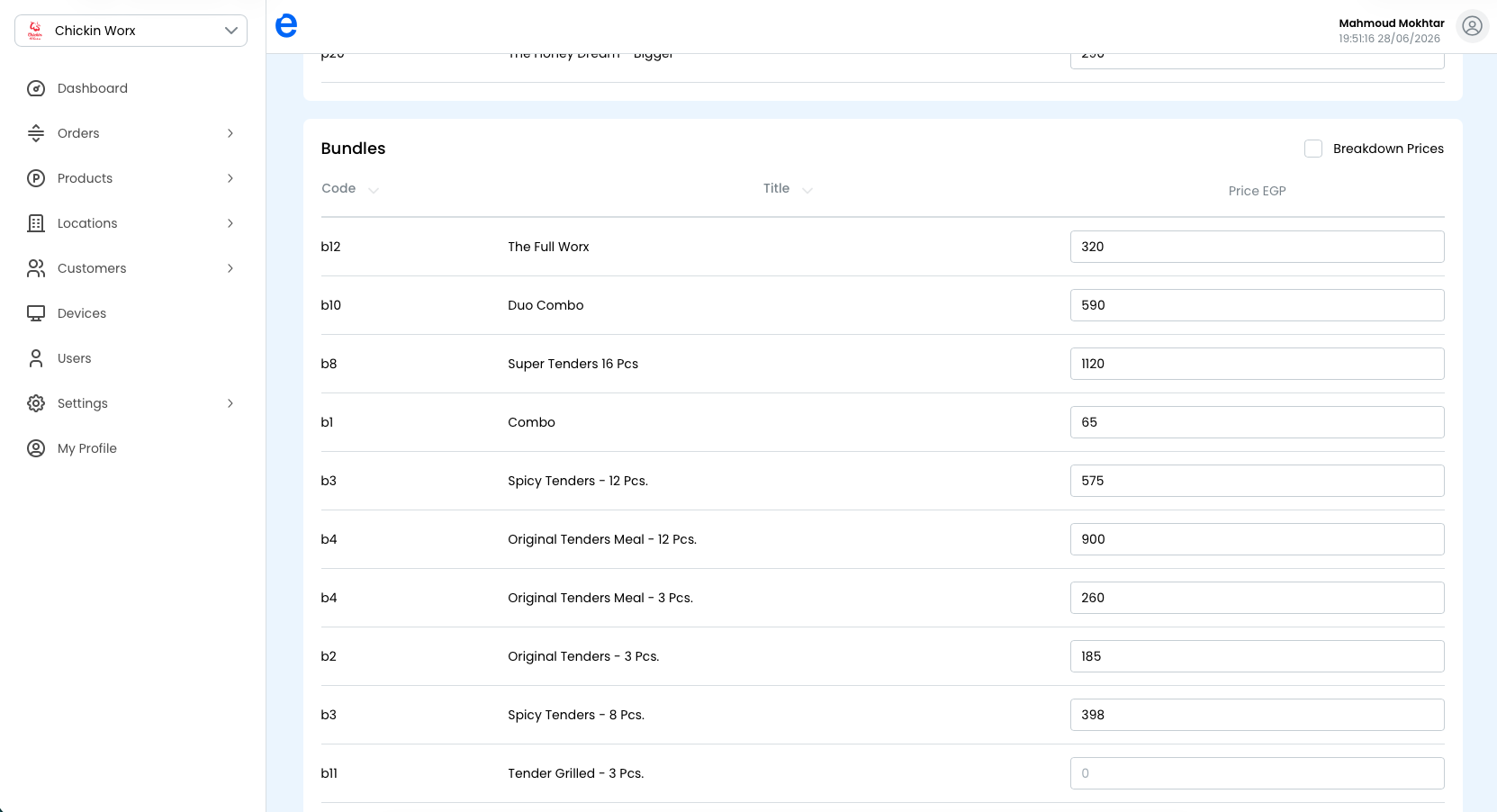
Task: Click the Dashboard gauge icon
Action: coord(36,88)
